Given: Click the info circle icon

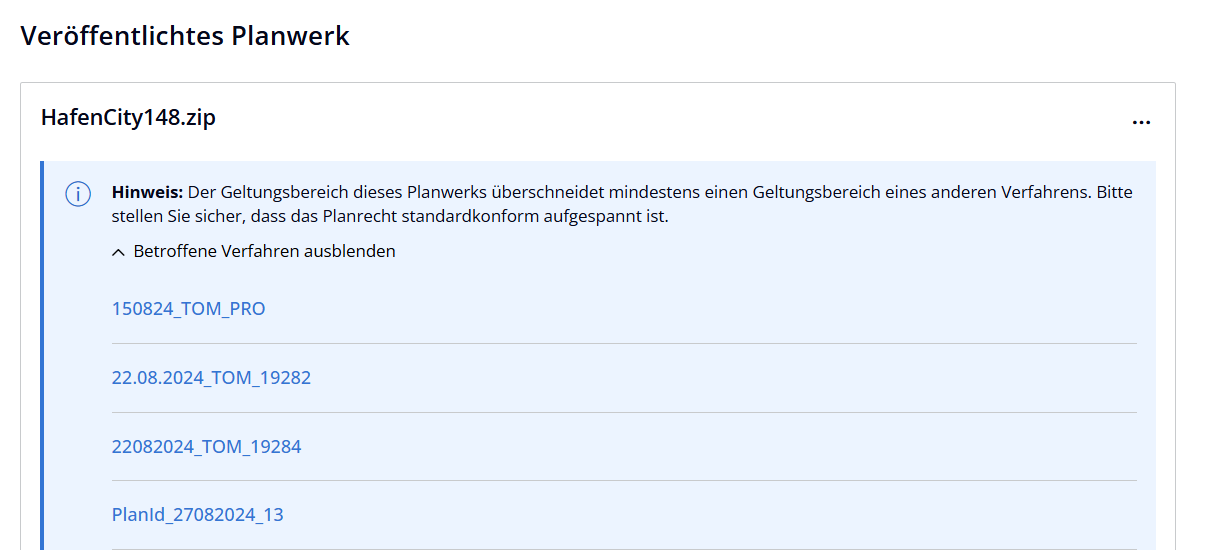Looking at the screenshot, I should pyautogui.click(x=78, y=194).
